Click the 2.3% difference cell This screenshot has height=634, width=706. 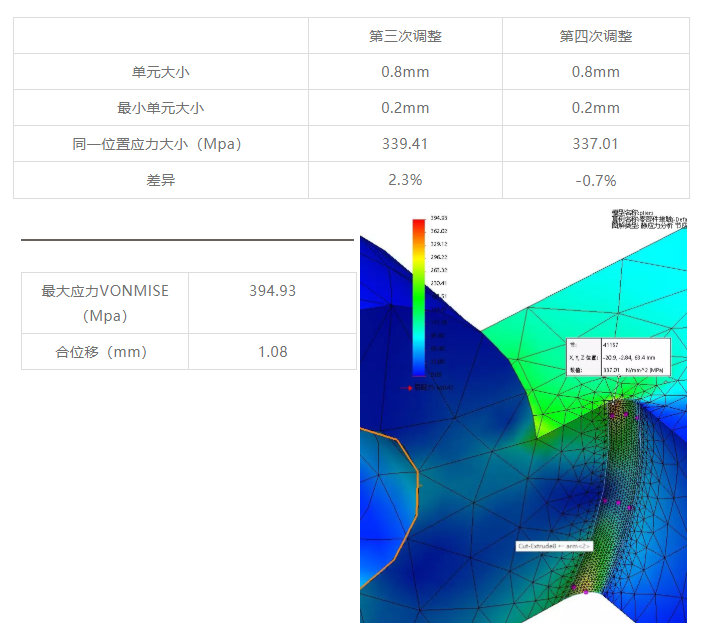[x=405, y=180]
